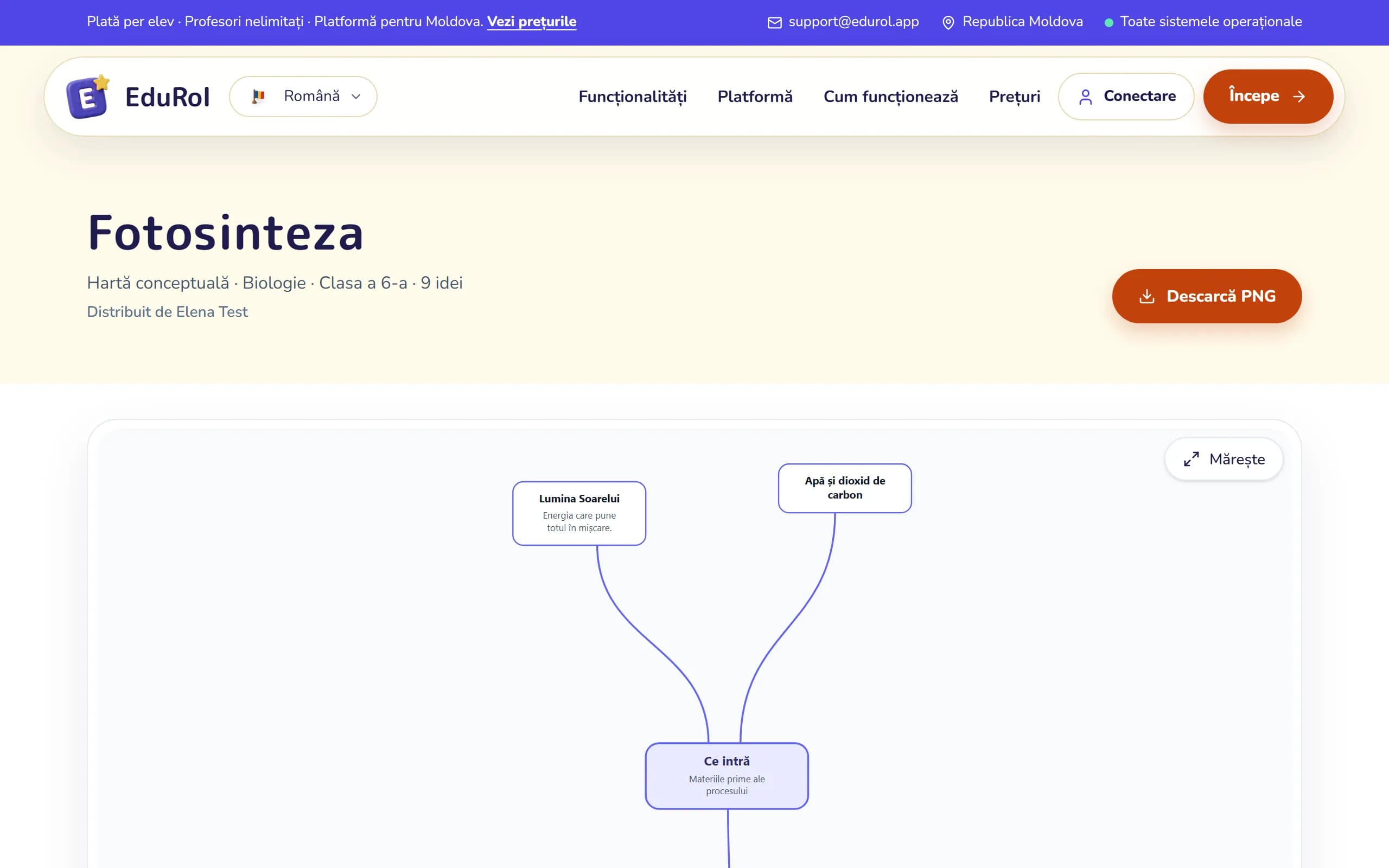The image size is (1389, 868).
Task: Click the user icon in Conectare
Action: click(1085, 97)
